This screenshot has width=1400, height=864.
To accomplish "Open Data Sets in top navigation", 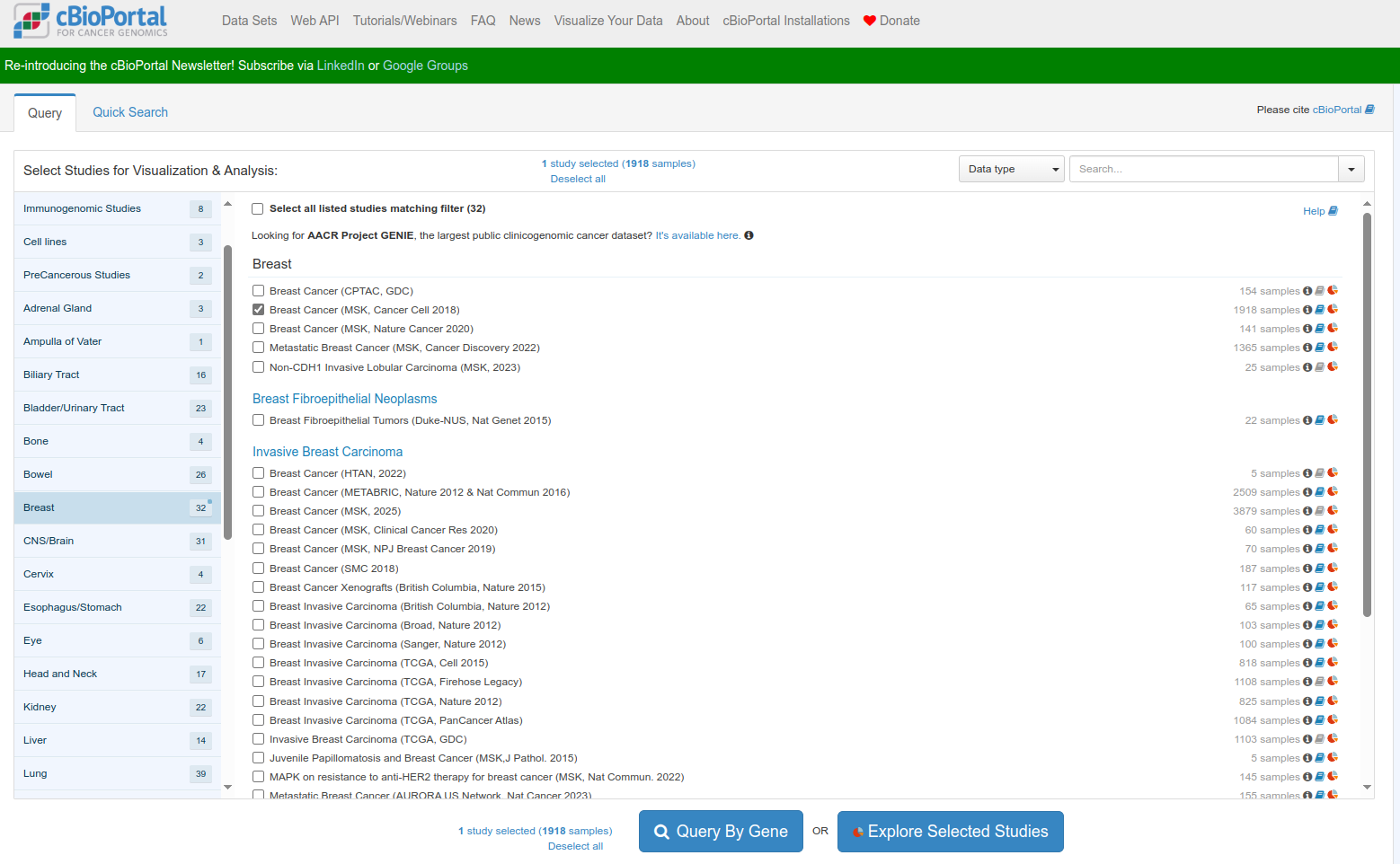I will (x=250, y=21).
